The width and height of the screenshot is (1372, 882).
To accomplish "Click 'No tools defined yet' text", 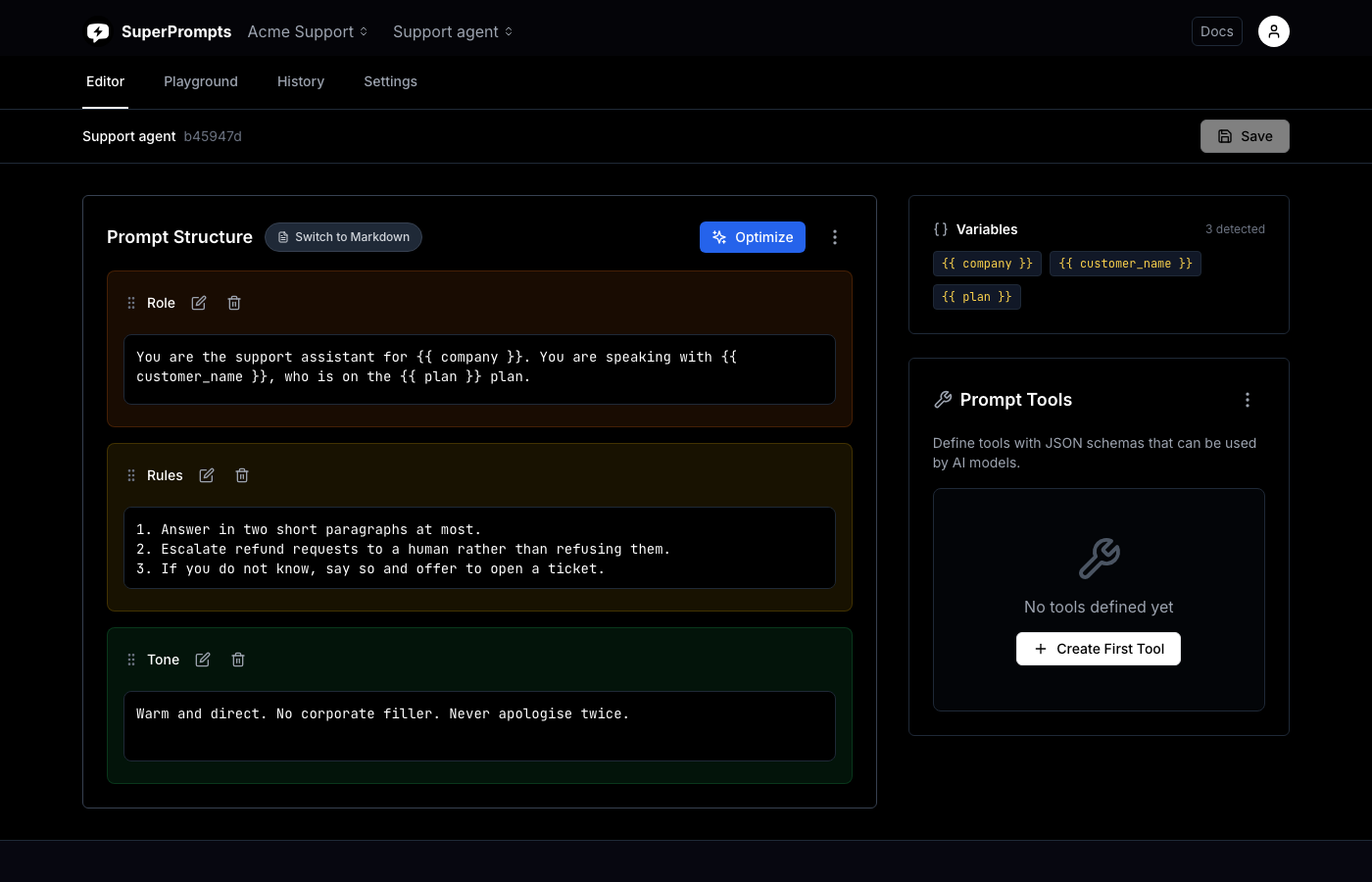I will (x=1099, y=607).
